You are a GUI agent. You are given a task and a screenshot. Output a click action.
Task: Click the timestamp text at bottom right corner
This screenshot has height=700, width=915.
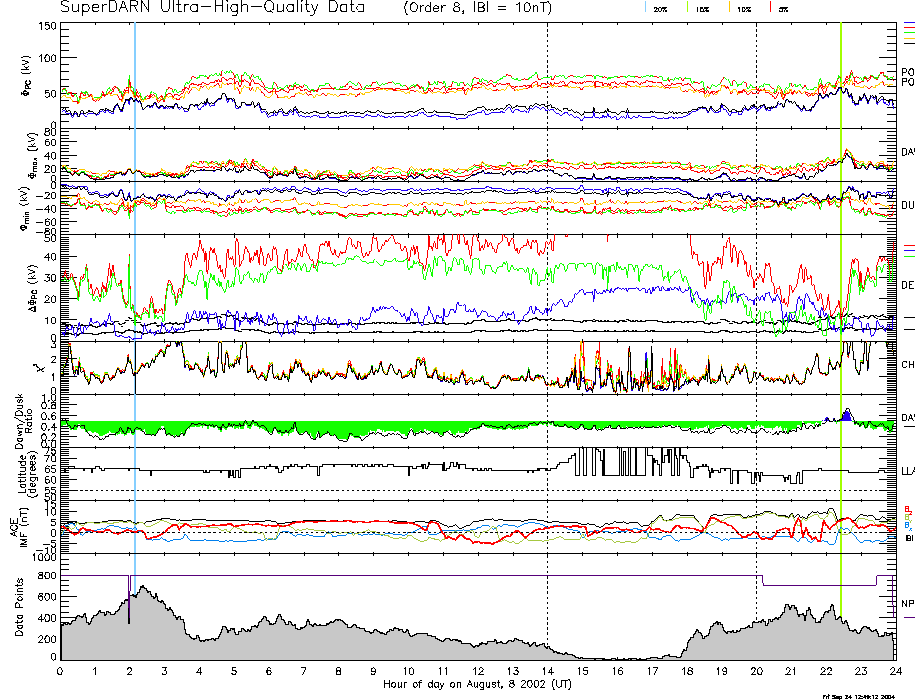pyautogui.click(x=865, y=696)
